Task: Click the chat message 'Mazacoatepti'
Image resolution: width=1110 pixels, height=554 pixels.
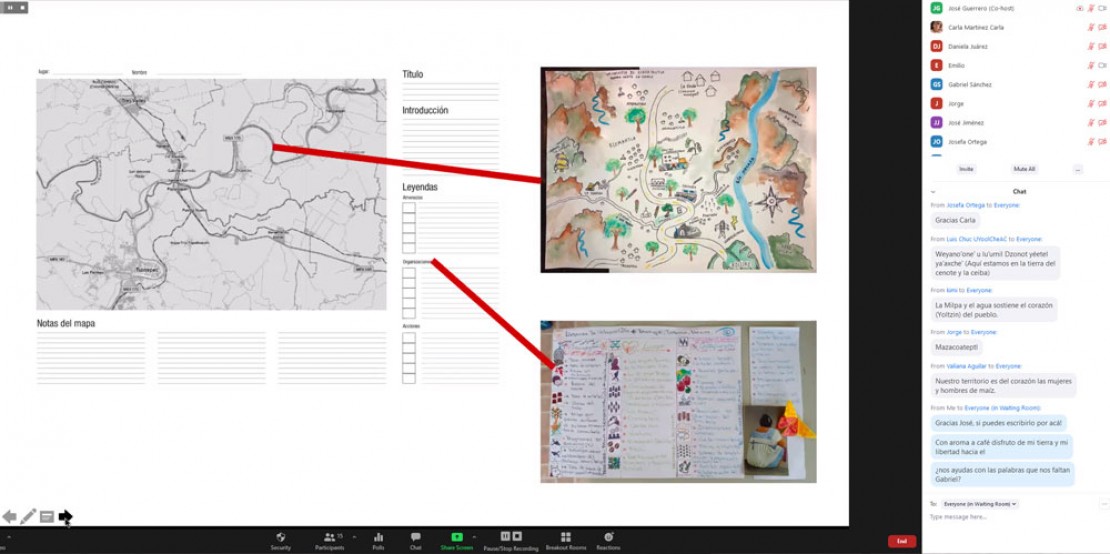Action: coord(957,347)
